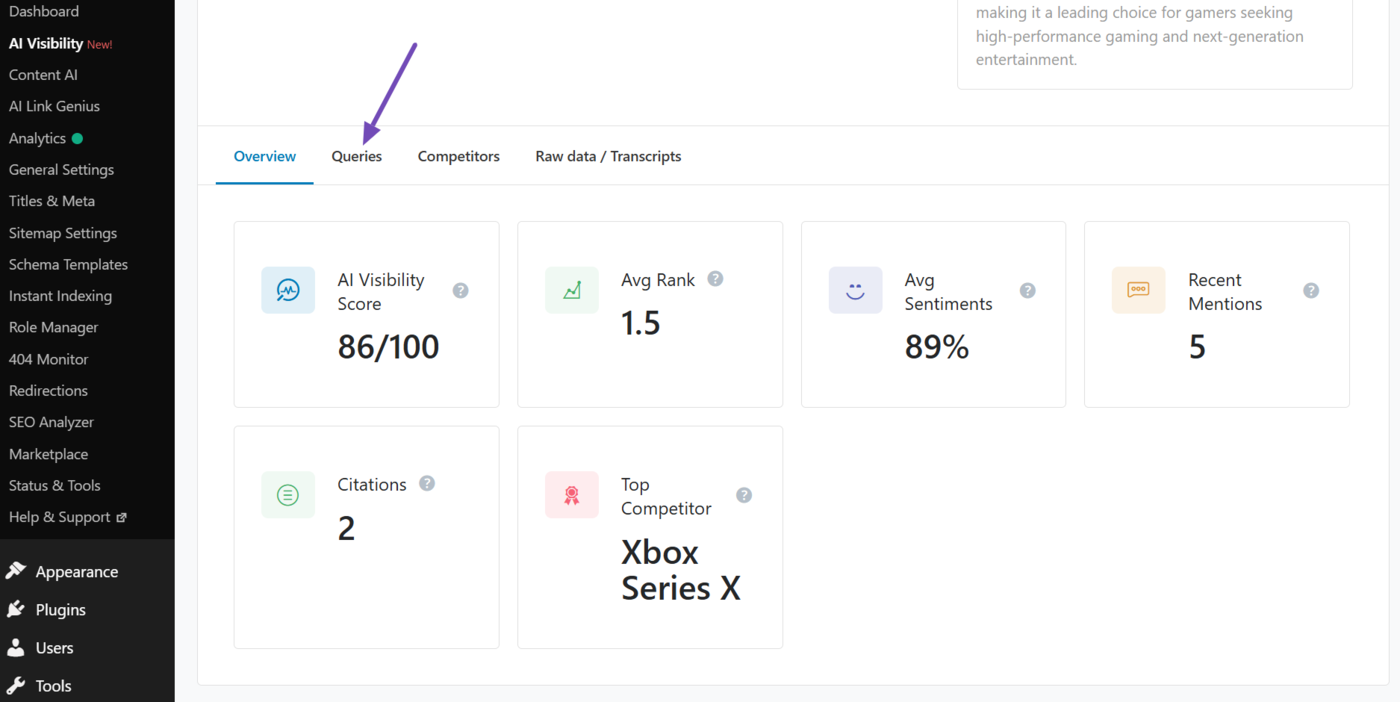Open the Raw data / Transcripts tab
This screenshot has width=1400, height=702.
[x=608, y=156]
